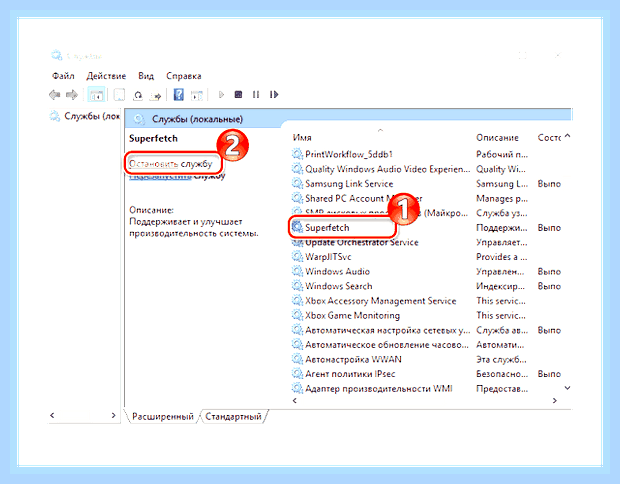Click the Остановить службу link
Viewport: 620px width, 484px height.
pos(170,164)
